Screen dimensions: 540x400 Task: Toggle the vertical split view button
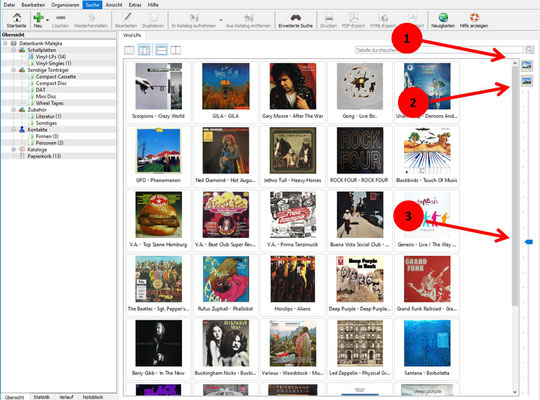(176, 50)
